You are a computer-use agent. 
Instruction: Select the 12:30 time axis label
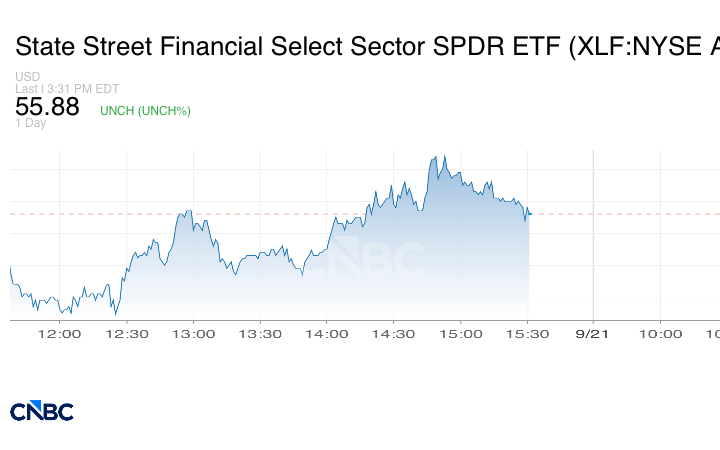[127, 334]
